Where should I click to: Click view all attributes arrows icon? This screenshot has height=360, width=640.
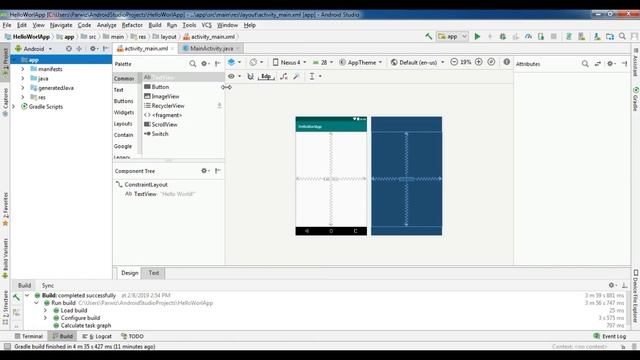[598, 64]
